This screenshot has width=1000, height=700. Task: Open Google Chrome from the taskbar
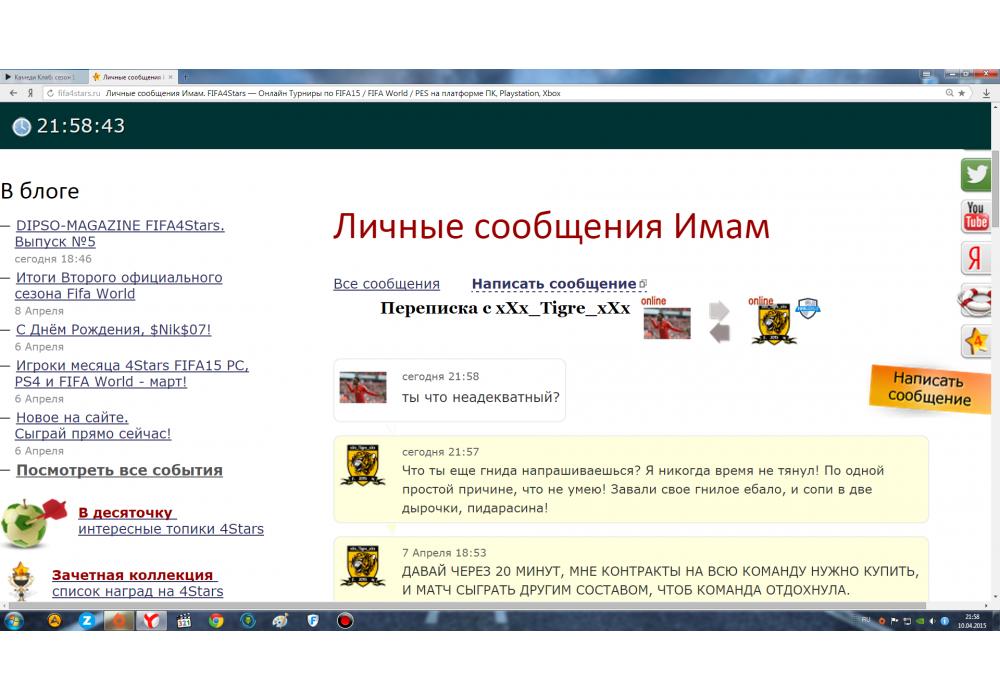point(215,620)
